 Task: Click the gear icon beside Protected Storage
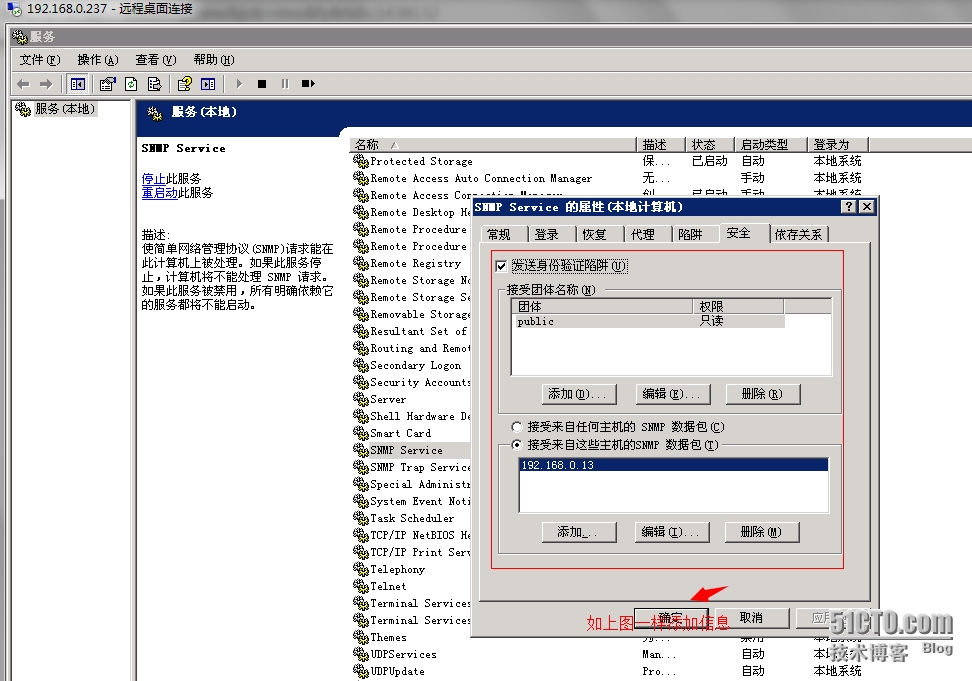(x=361, y=161)
